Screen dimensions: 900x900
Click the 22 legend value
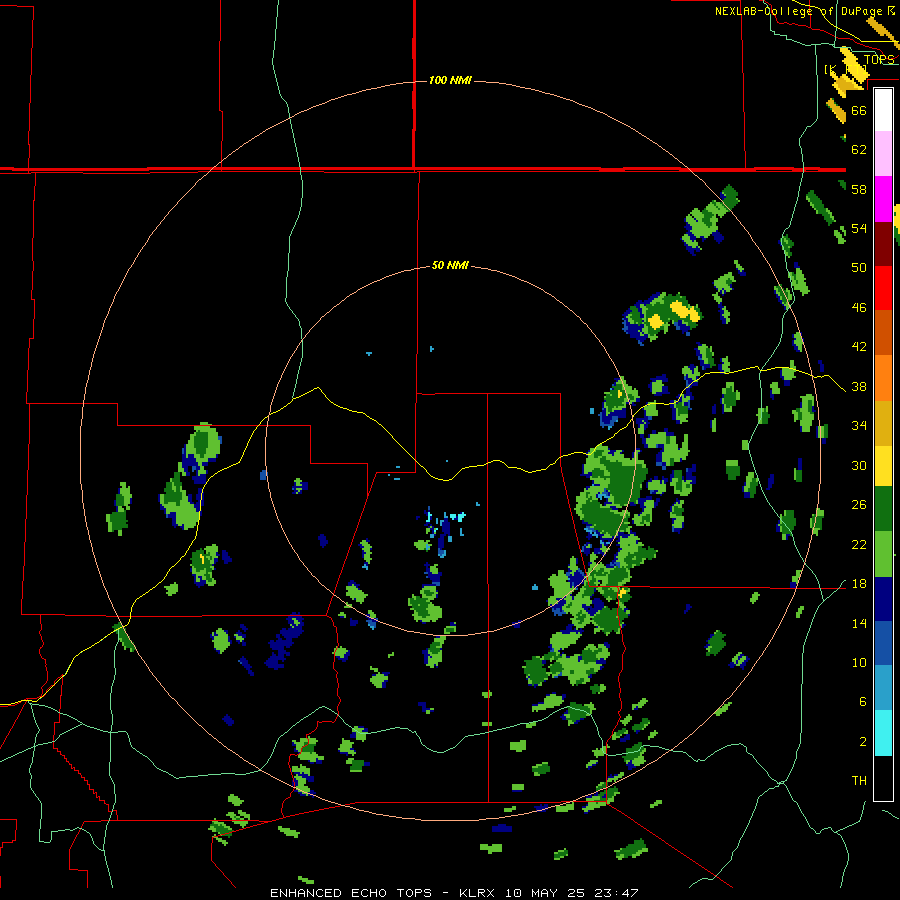(x=859, y=545)
